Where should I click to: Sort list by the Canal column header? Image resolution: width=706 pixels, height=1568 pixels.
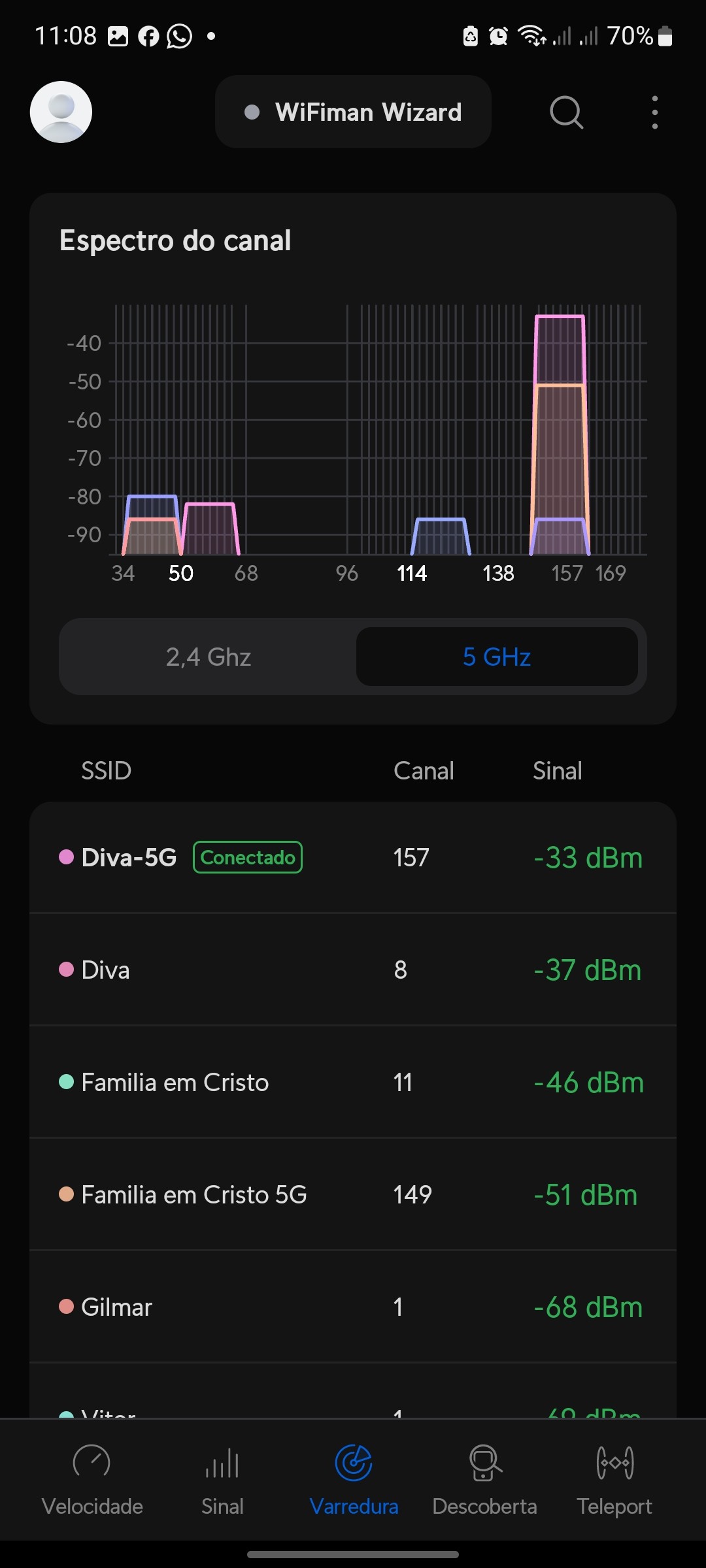[424, 771]
